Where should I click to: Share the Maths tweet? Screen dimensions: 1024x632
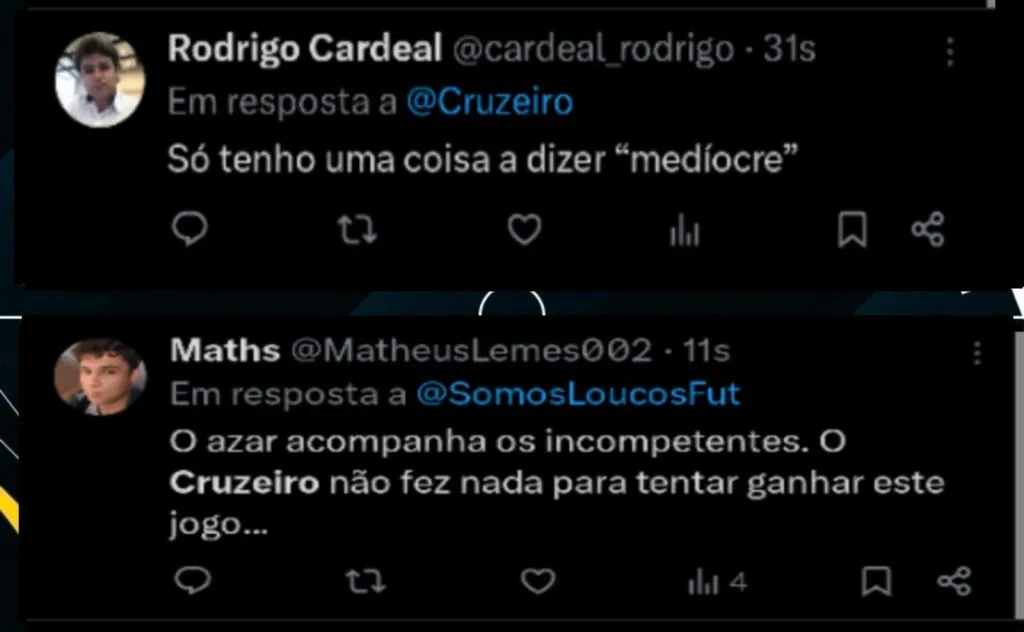(954, 580)
